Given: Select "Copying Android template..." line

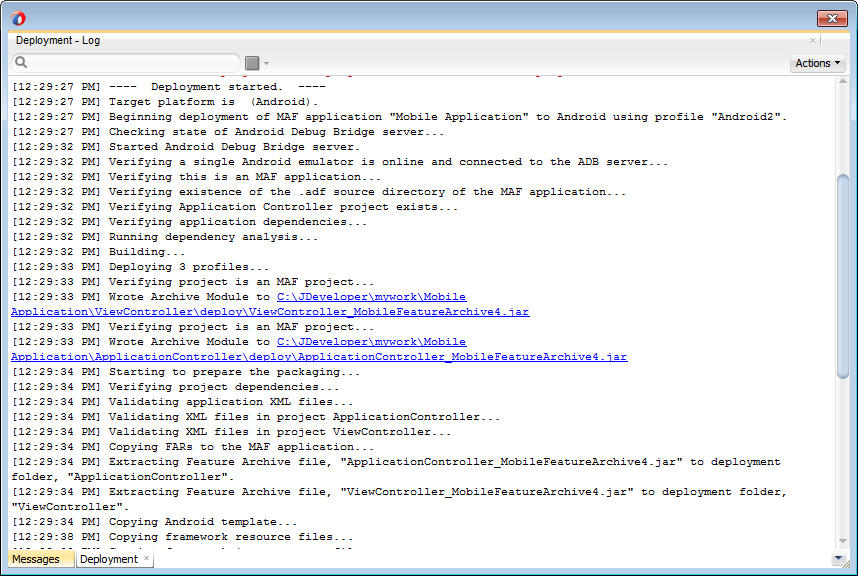Looking at the screenshot, I should tap(154, 522).
